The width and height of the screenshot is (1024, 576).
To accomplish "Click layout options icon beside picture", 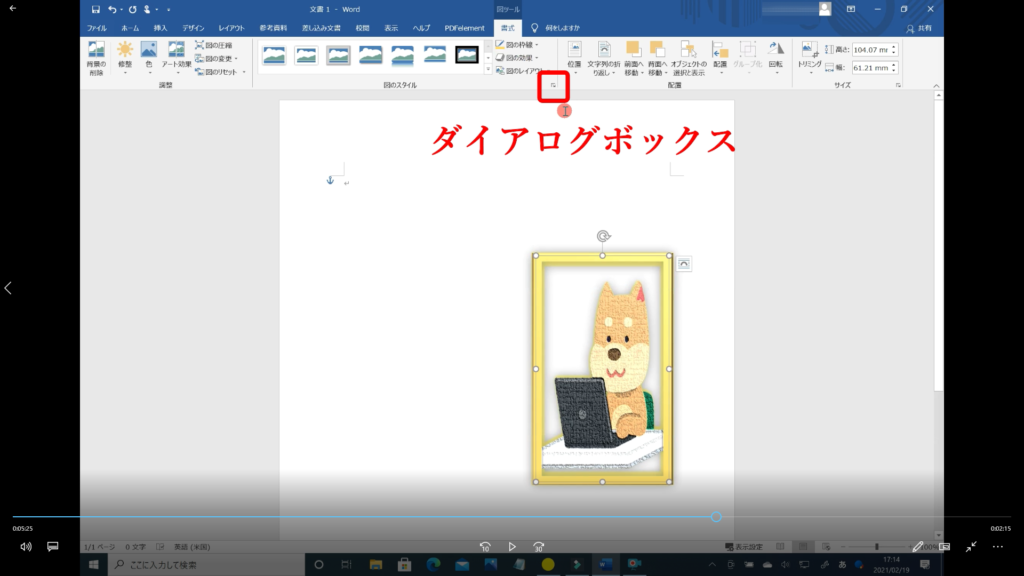I will tap(684, 263).
